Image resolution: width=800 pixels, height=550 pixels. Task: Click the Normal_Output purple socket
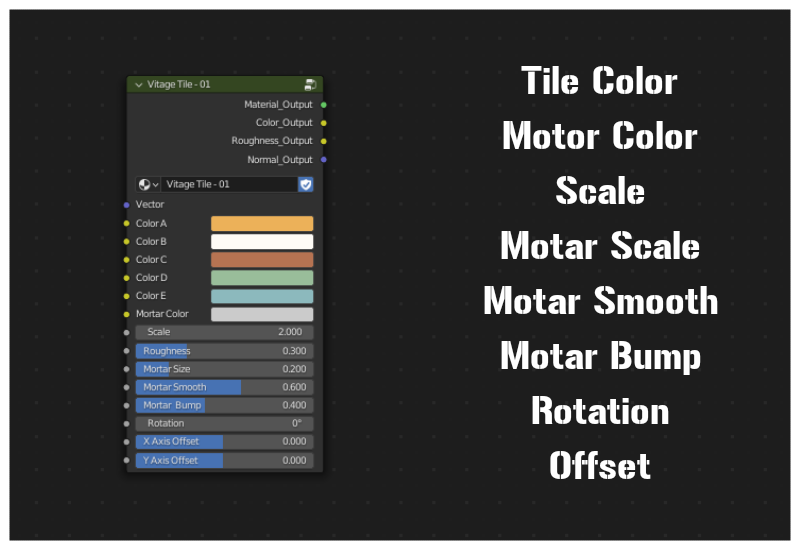(x=323, y=160)
